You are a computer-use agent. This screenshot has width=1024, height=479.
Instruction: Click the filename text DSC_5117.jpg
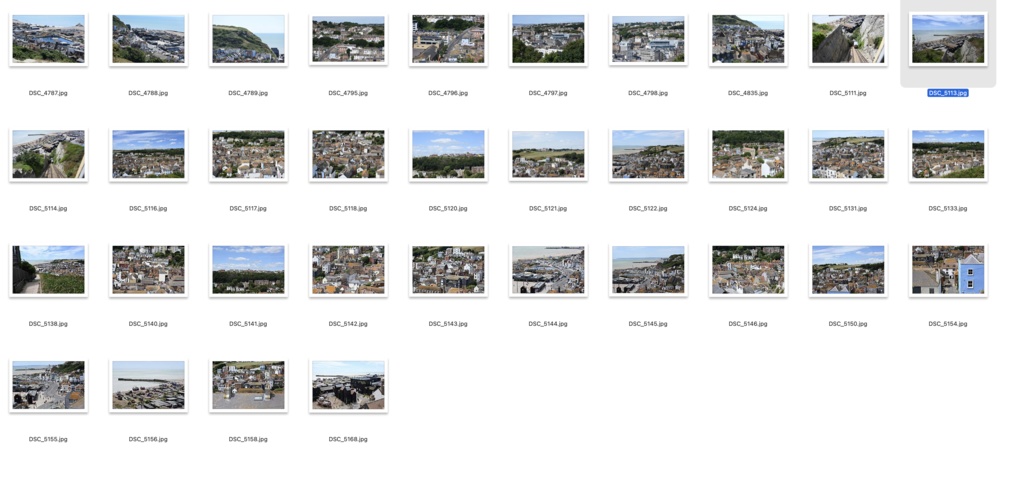click(x=248, y=208)
